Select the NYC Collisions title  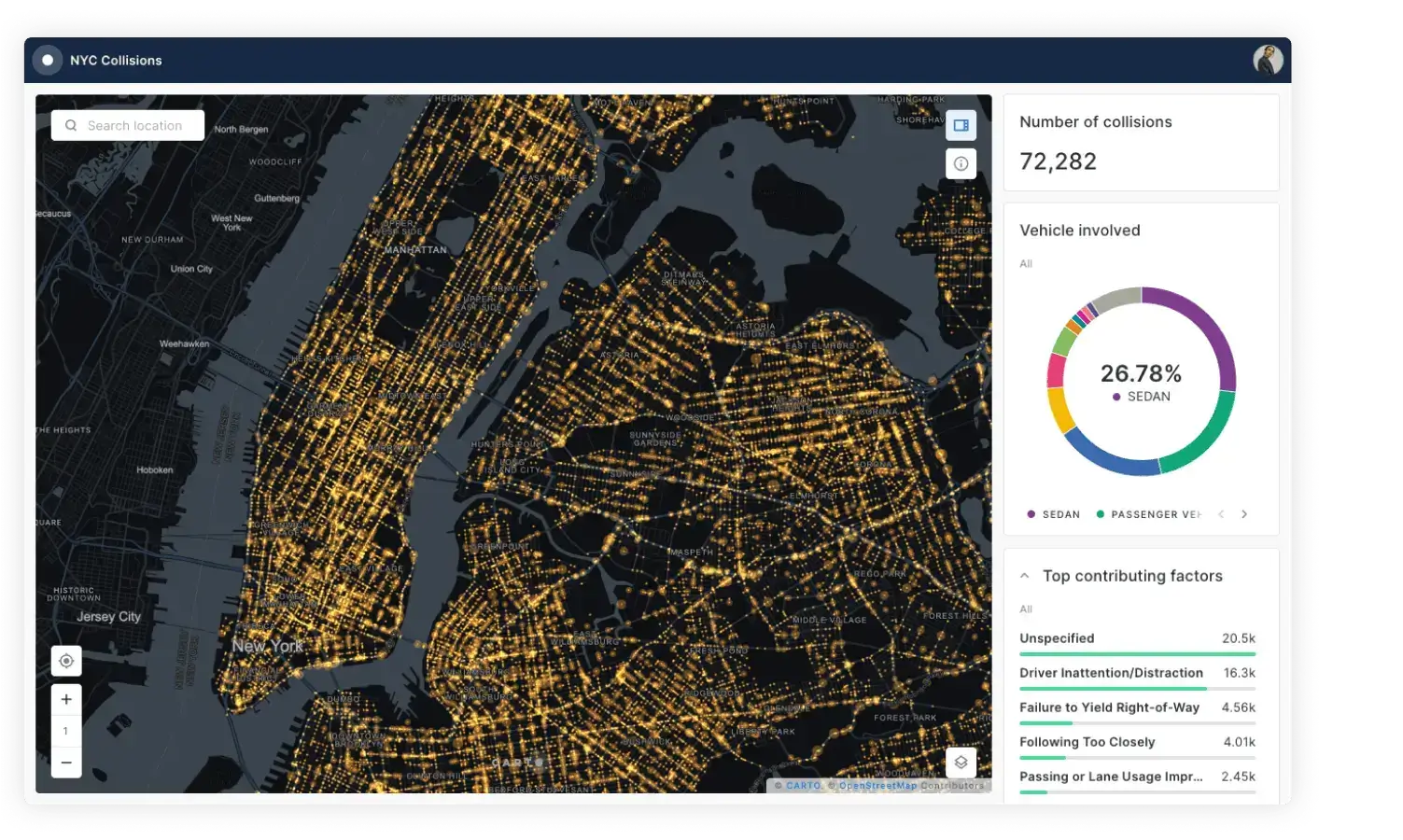117,60
